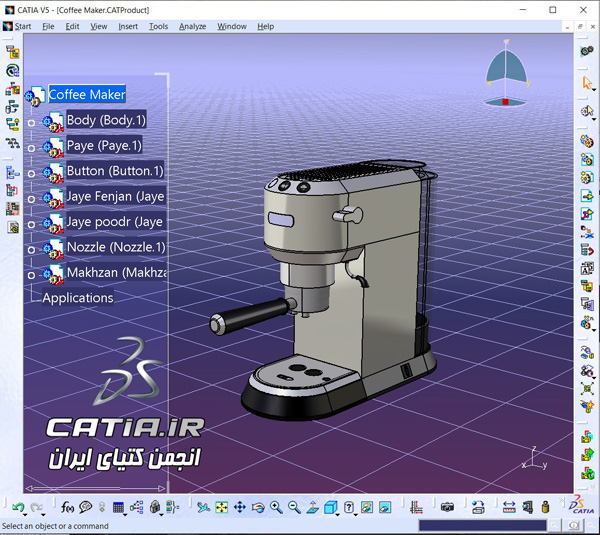The height and width of the screenshot is (535, 600).
Task: Open the Edit menu
Action: point(72,26)
